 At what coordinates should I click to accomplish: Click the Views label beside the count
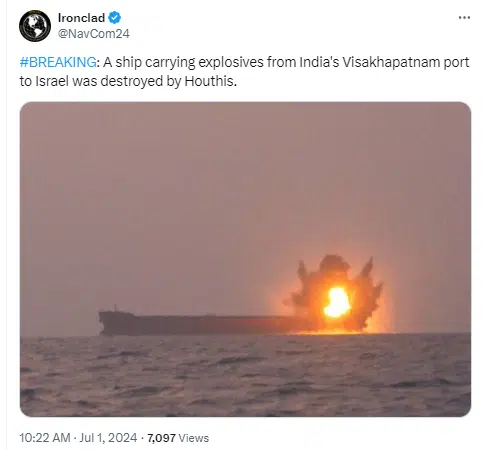tap(194, 438)
